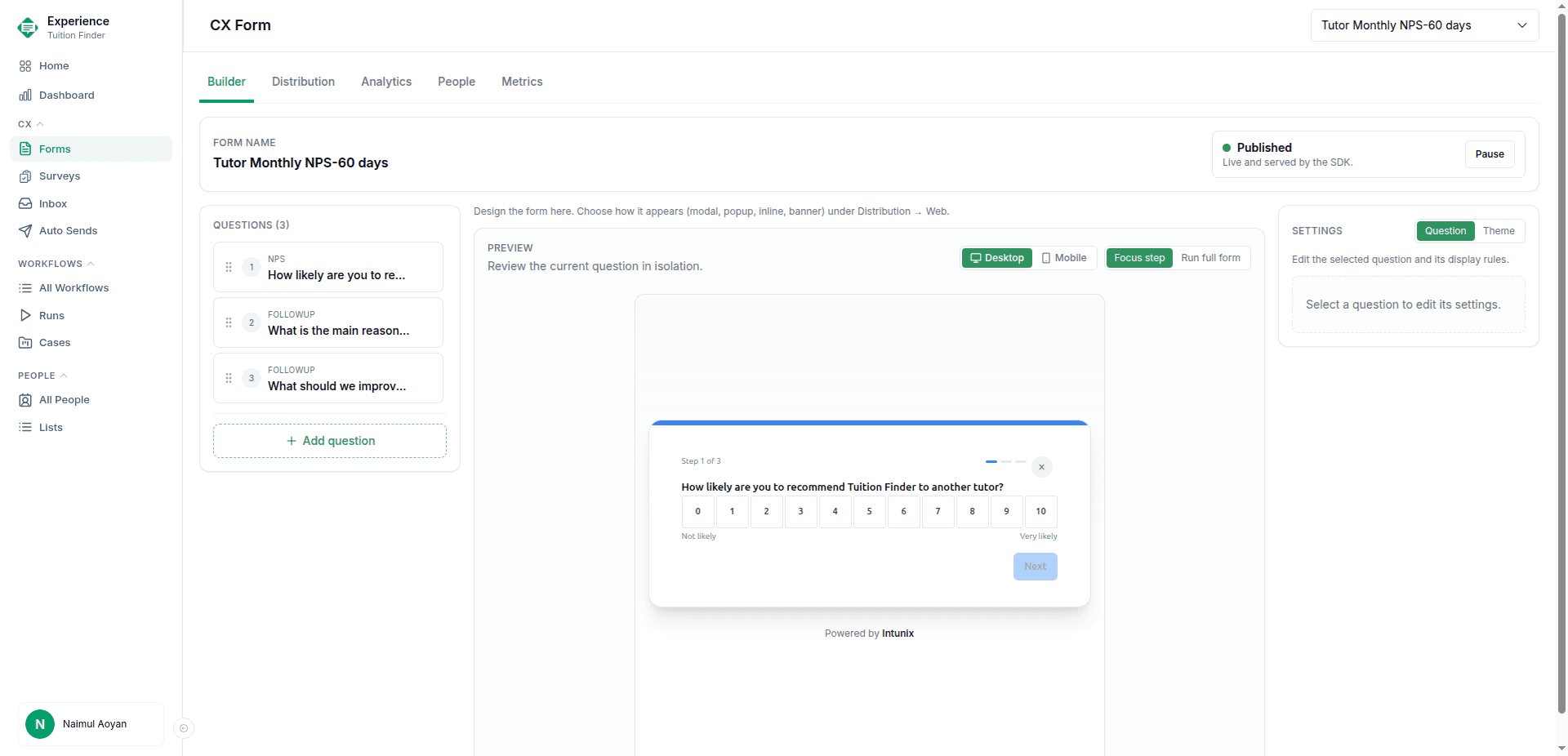Image resolution: width=1568 pixels, height=756 pixels.
Task: Add a new question
Action: coord(330,441)
